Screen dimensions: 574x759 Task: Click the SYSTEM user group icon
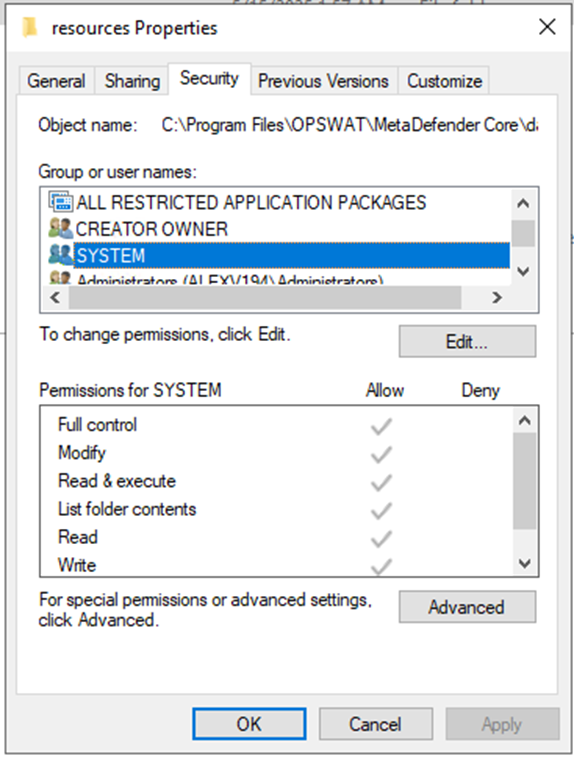(x=60, y=255)
